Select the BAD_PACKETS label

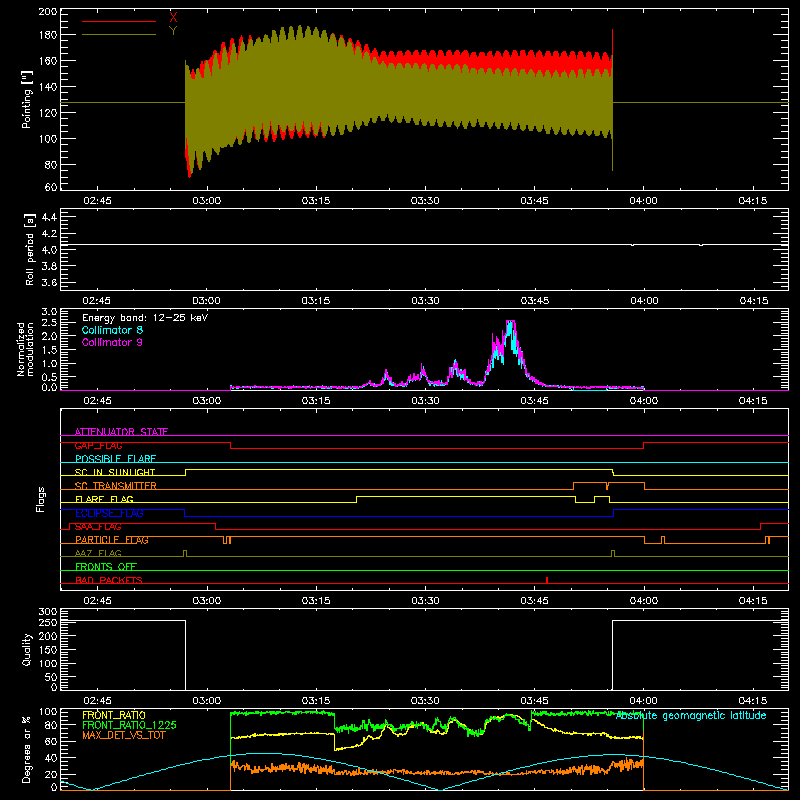(109, 580)
